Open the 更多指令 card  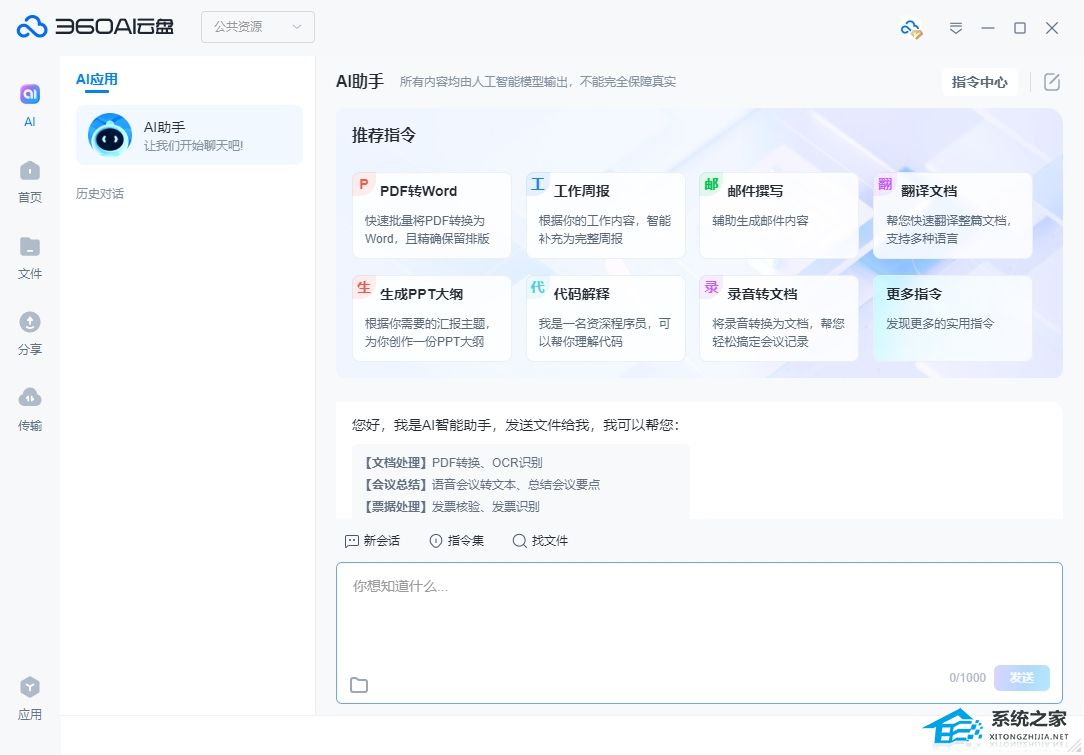[953, 319]
